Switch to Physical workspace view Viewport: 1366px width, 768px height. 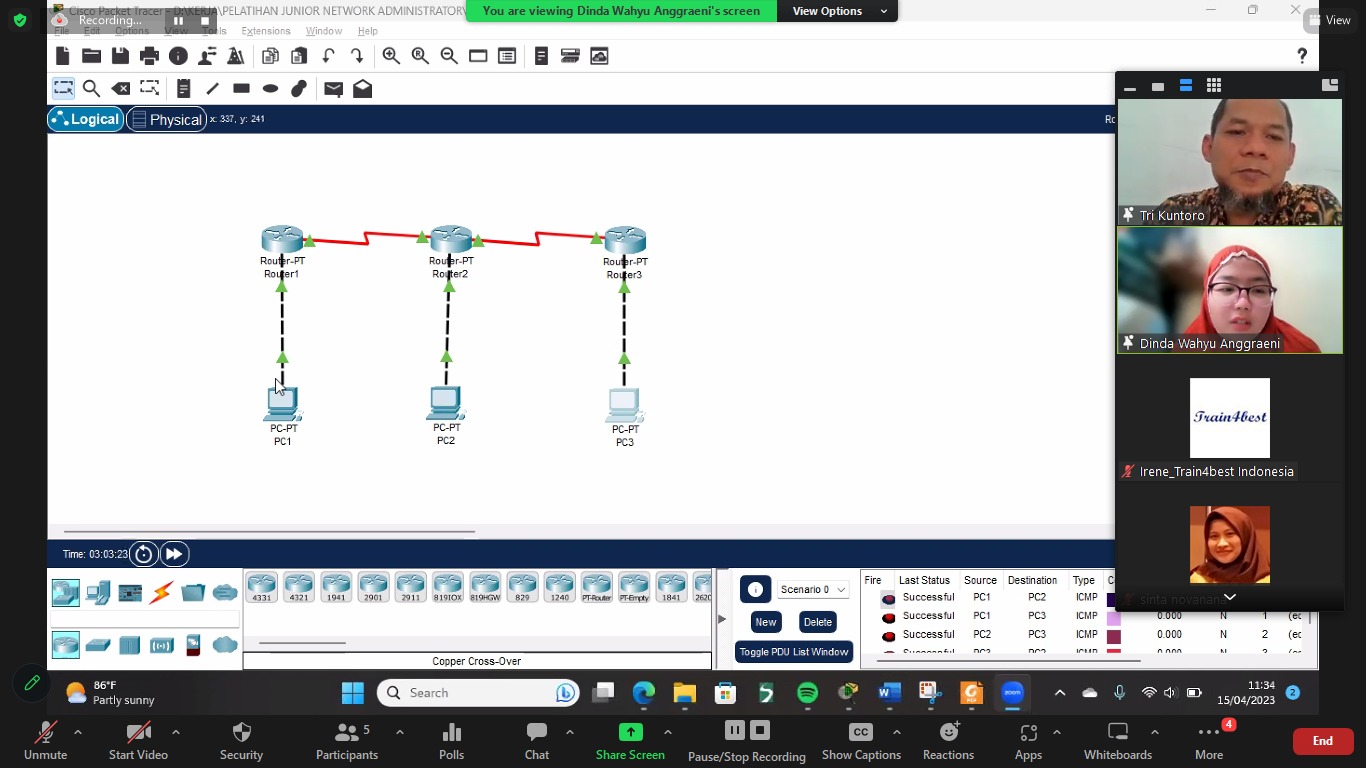(166, 119)
